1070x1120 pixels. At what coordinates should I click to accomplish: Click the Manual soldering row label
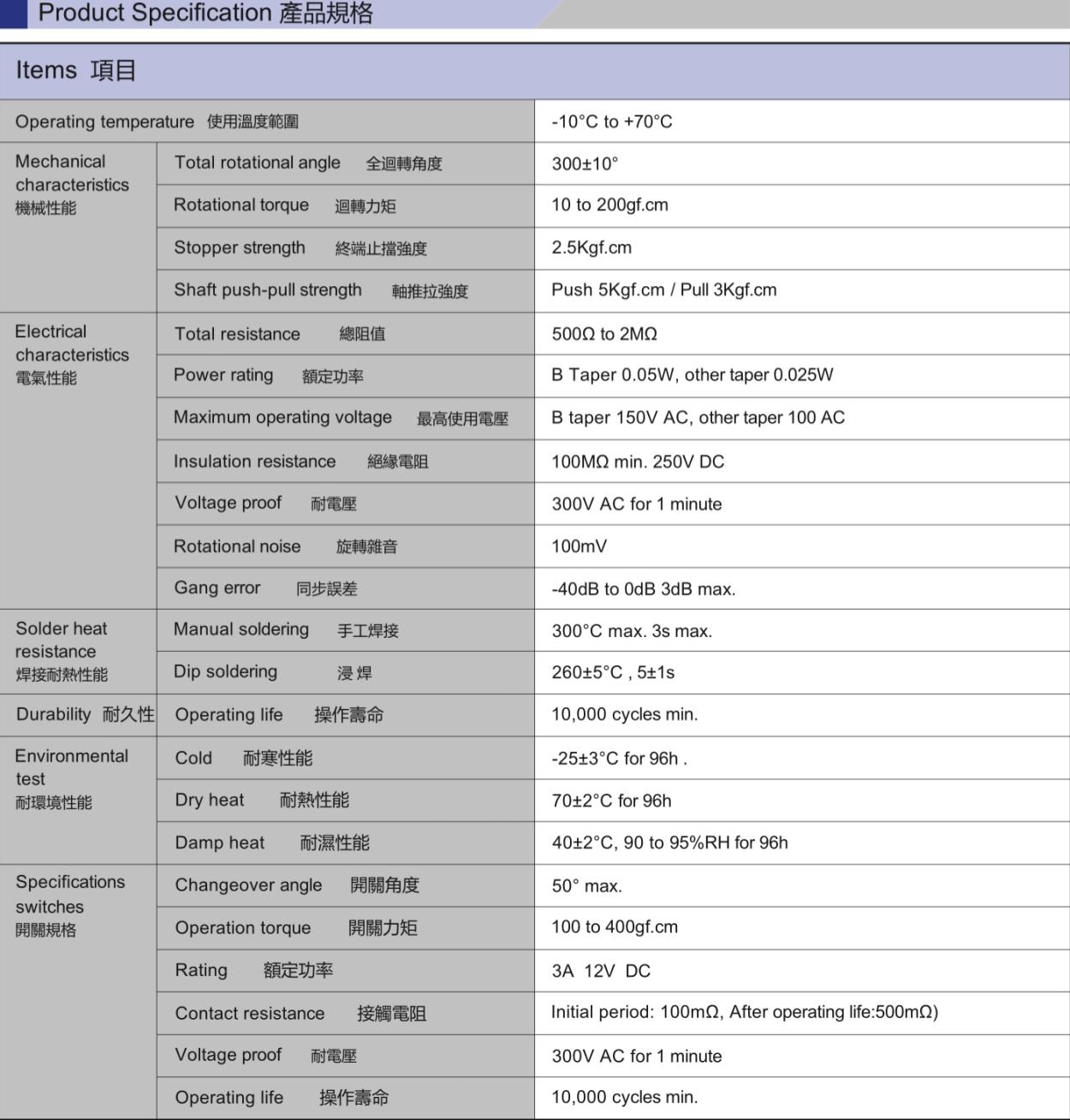pyautogui.click(x=286, y=630)
